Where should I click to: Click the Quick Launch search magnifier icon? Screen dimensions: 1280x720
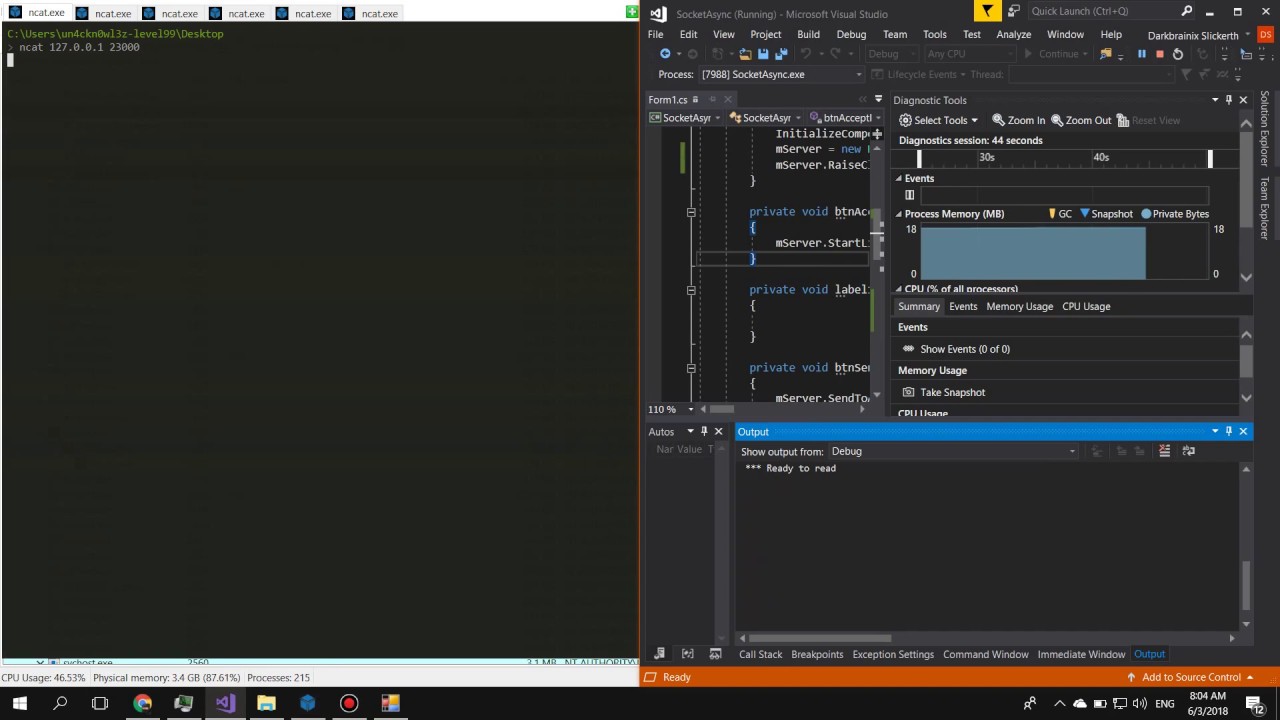coord(1187,11)
